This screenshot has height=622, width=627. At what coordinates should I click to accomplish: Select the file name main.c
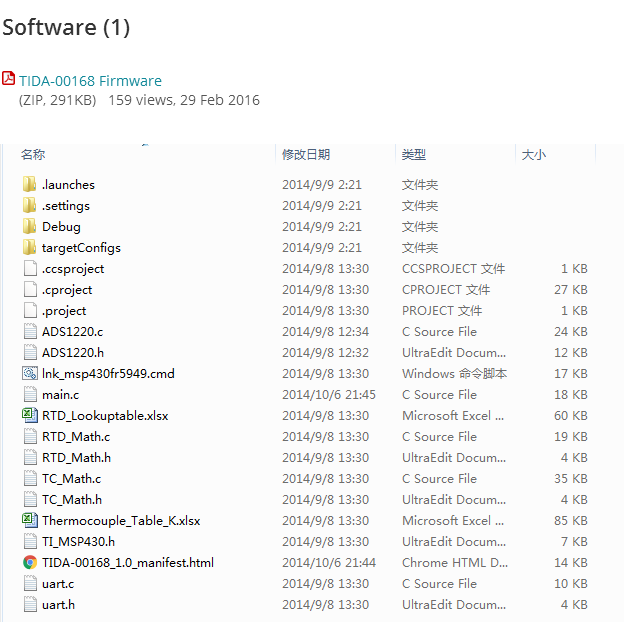point(60,394)
